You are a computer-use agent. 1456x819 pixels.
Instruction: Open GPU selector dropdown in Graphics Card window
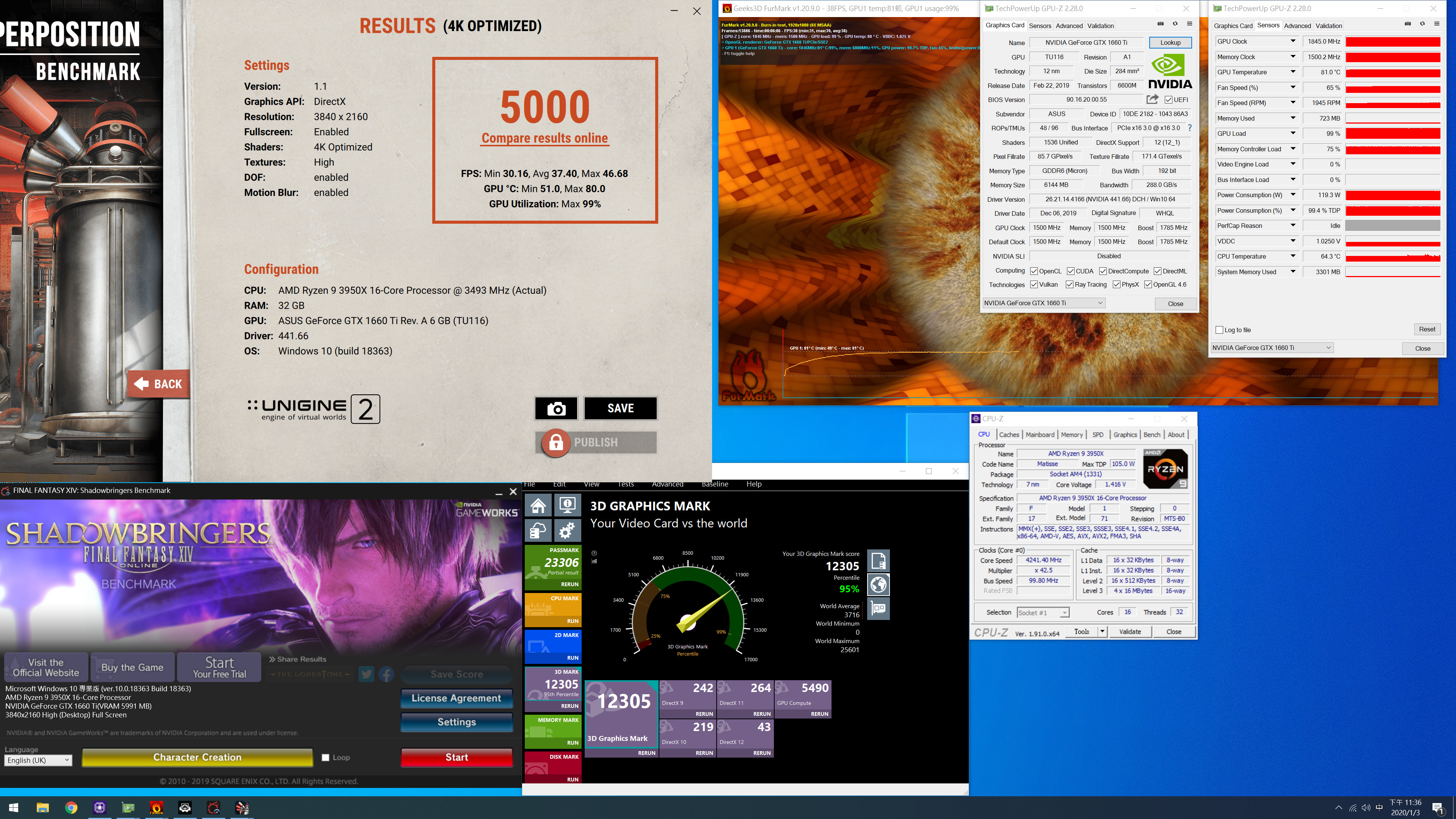pyautogui.click(x=1044, y=303)
